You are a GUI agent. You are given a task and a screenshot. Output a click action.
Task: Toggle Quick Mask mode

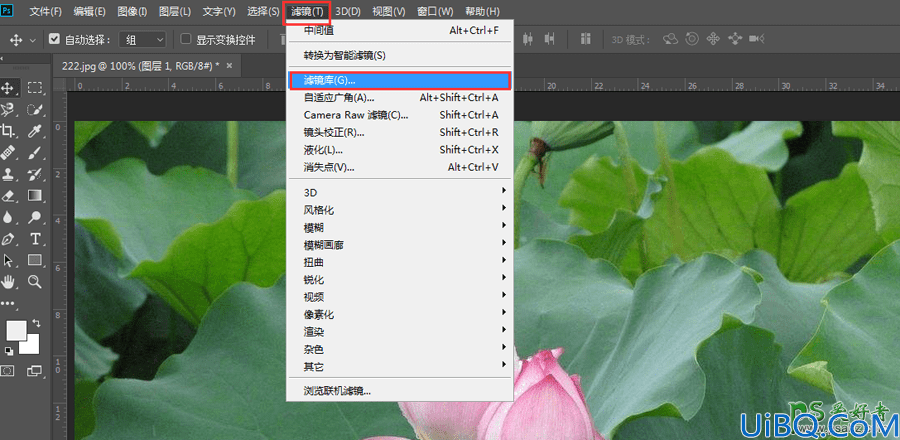[x=7, y=371]
